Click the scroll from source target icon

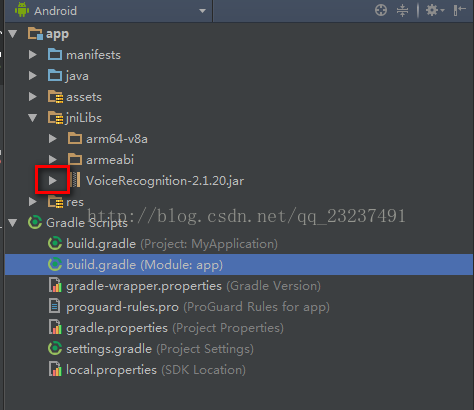pos(381,10)
